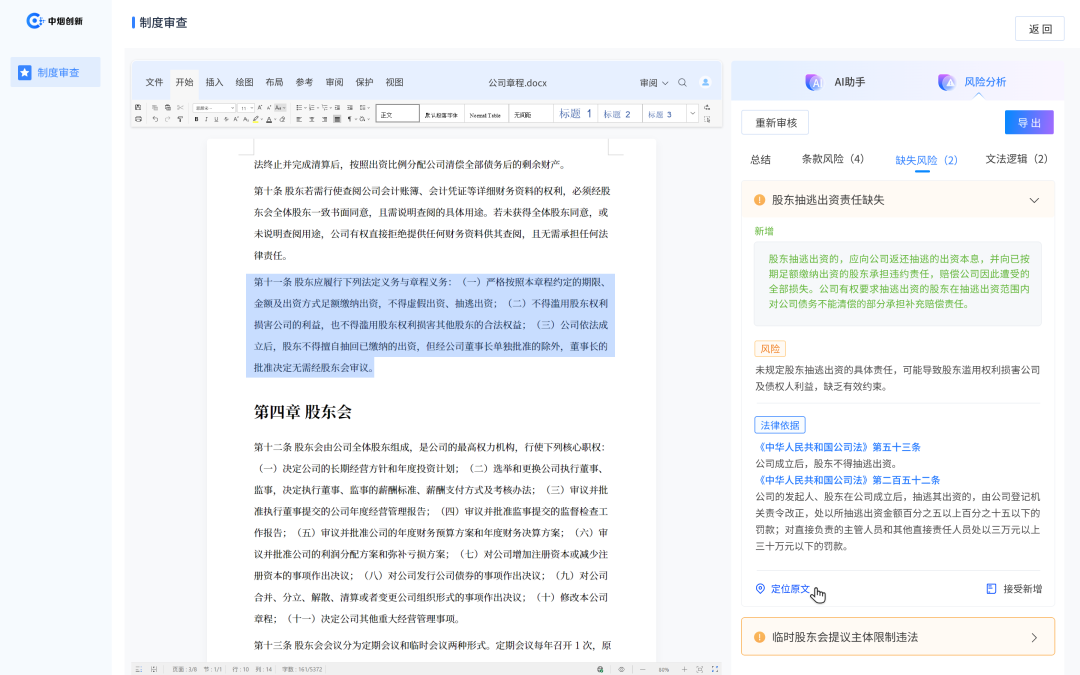Open the 文件 menu

pyautogui.click(x=154, y=82)
